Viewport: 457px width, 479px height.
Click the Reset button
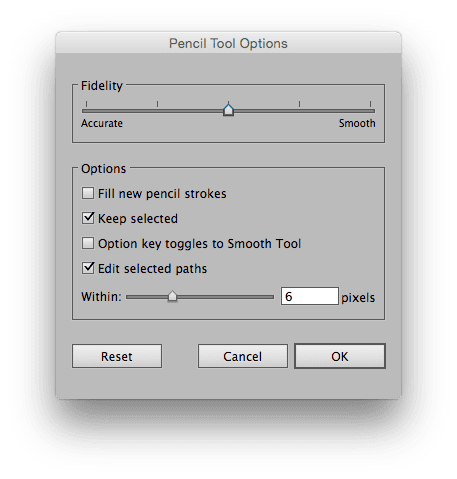pos(117,356)
